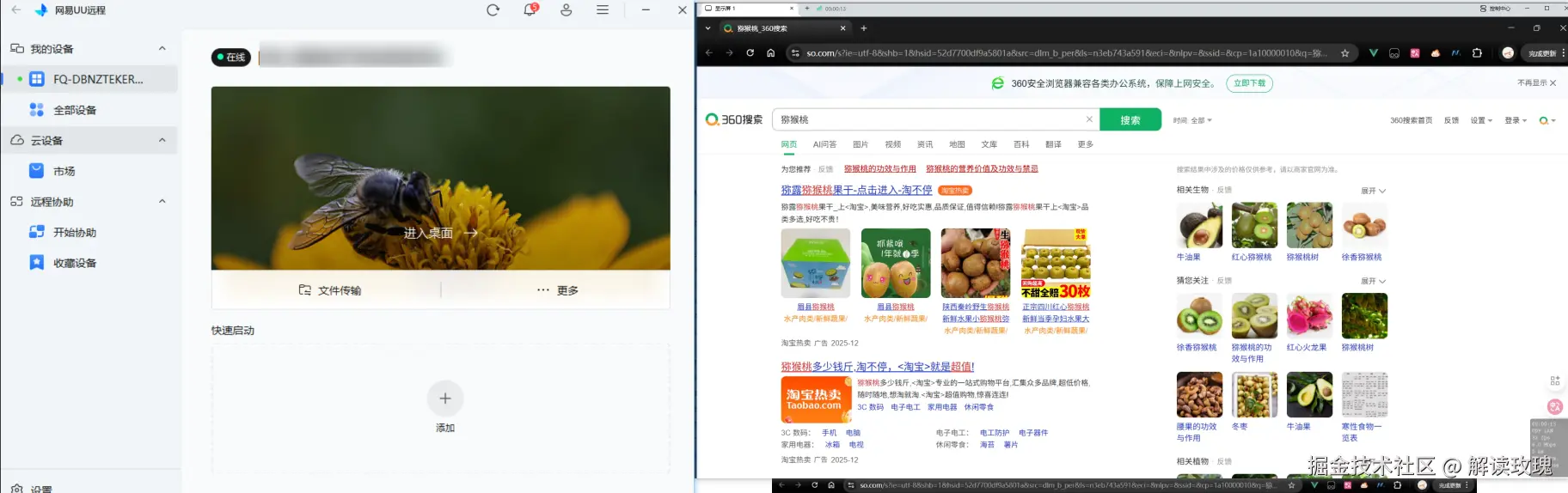Click 立即下载 in the 360 browser banner

click(x=1249, y=83)
